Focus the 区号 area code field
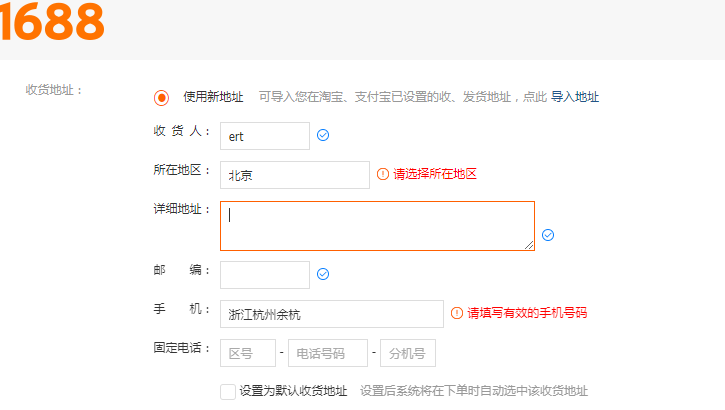 tap(247, 353)
